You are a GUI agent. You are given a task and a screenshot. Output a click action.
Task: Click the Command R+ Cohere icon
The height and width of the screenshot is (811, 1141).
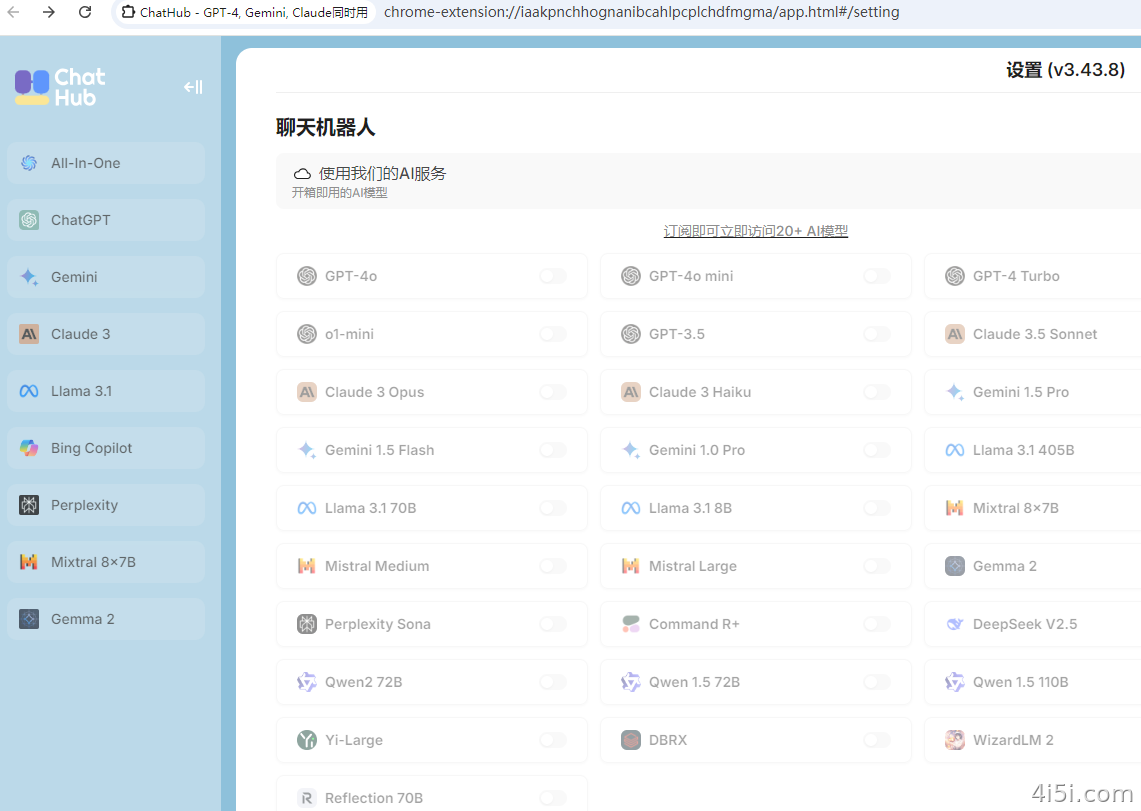pyautogui.click(x=631, y=624)
